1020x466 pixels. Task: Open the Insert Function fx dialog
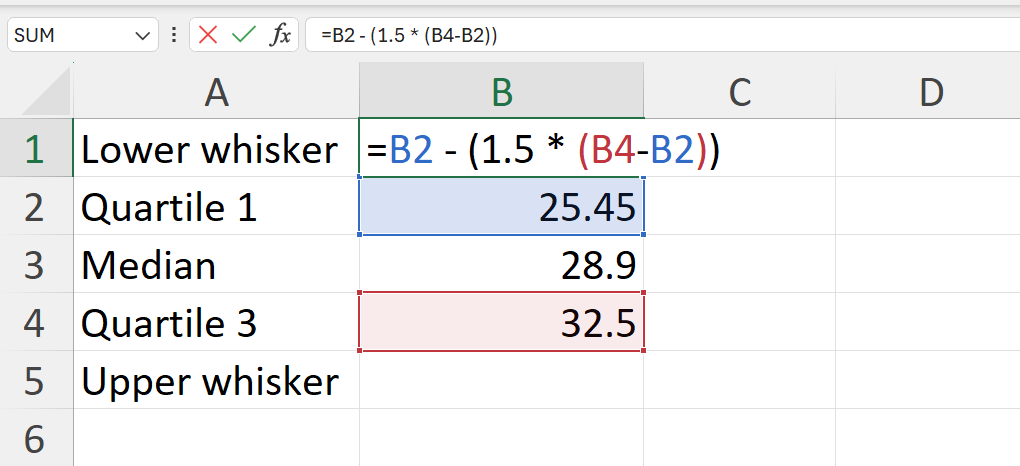(x=280, y=35)
